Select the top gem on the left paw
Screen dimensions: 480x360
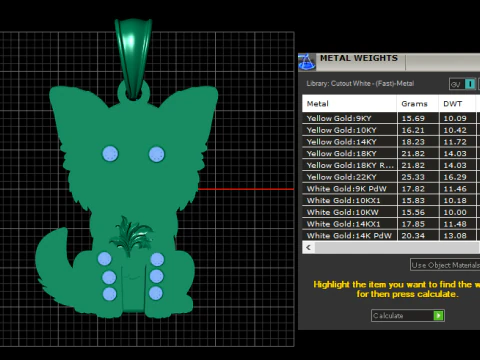pos(105,259)
